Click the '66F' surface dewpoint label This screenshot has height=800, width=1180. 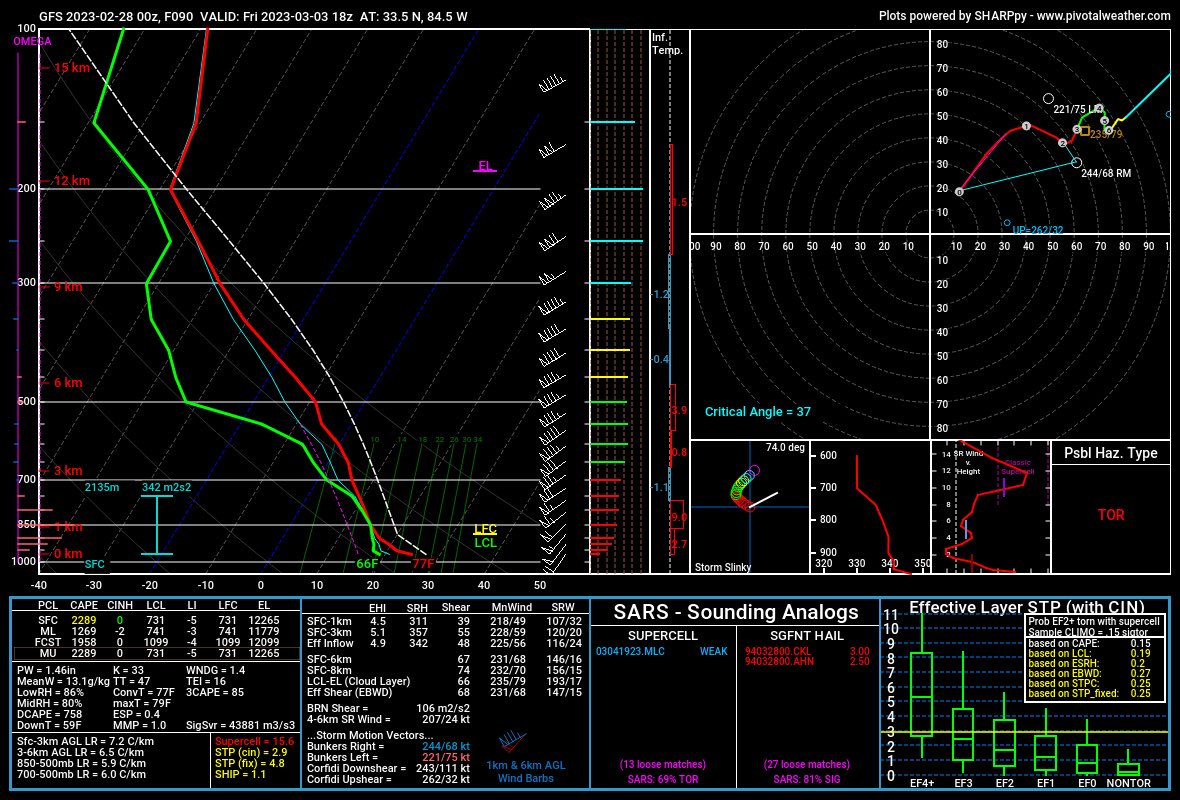367,563
